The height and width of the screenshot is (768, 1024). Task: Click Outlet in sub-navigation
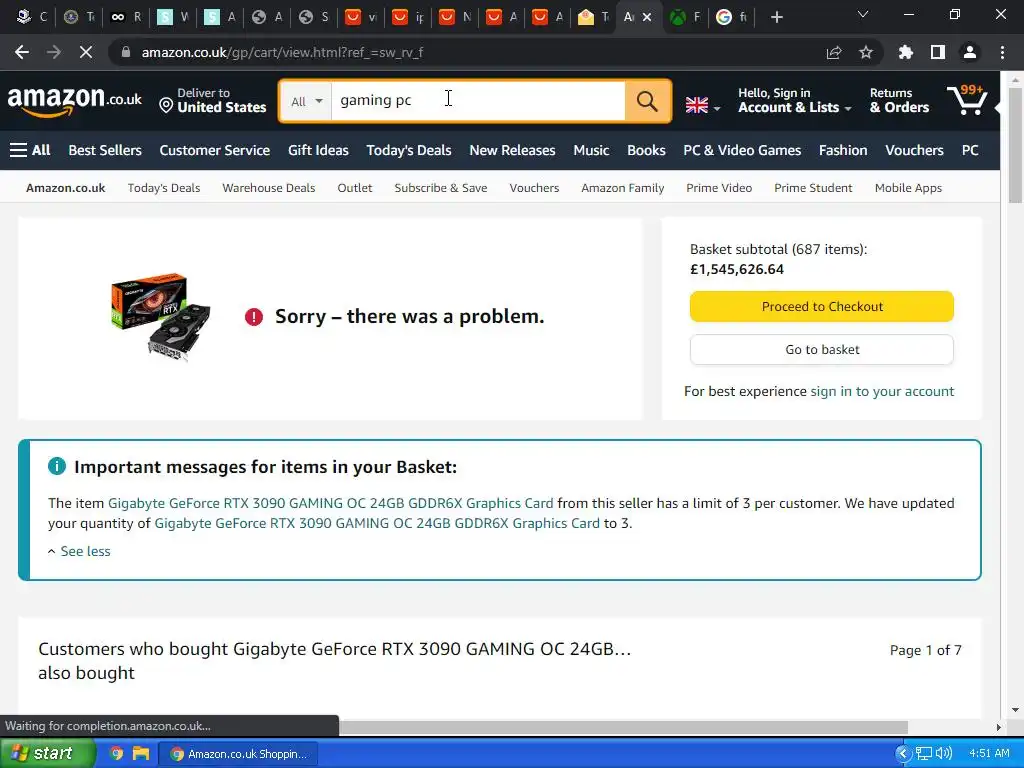355,188
